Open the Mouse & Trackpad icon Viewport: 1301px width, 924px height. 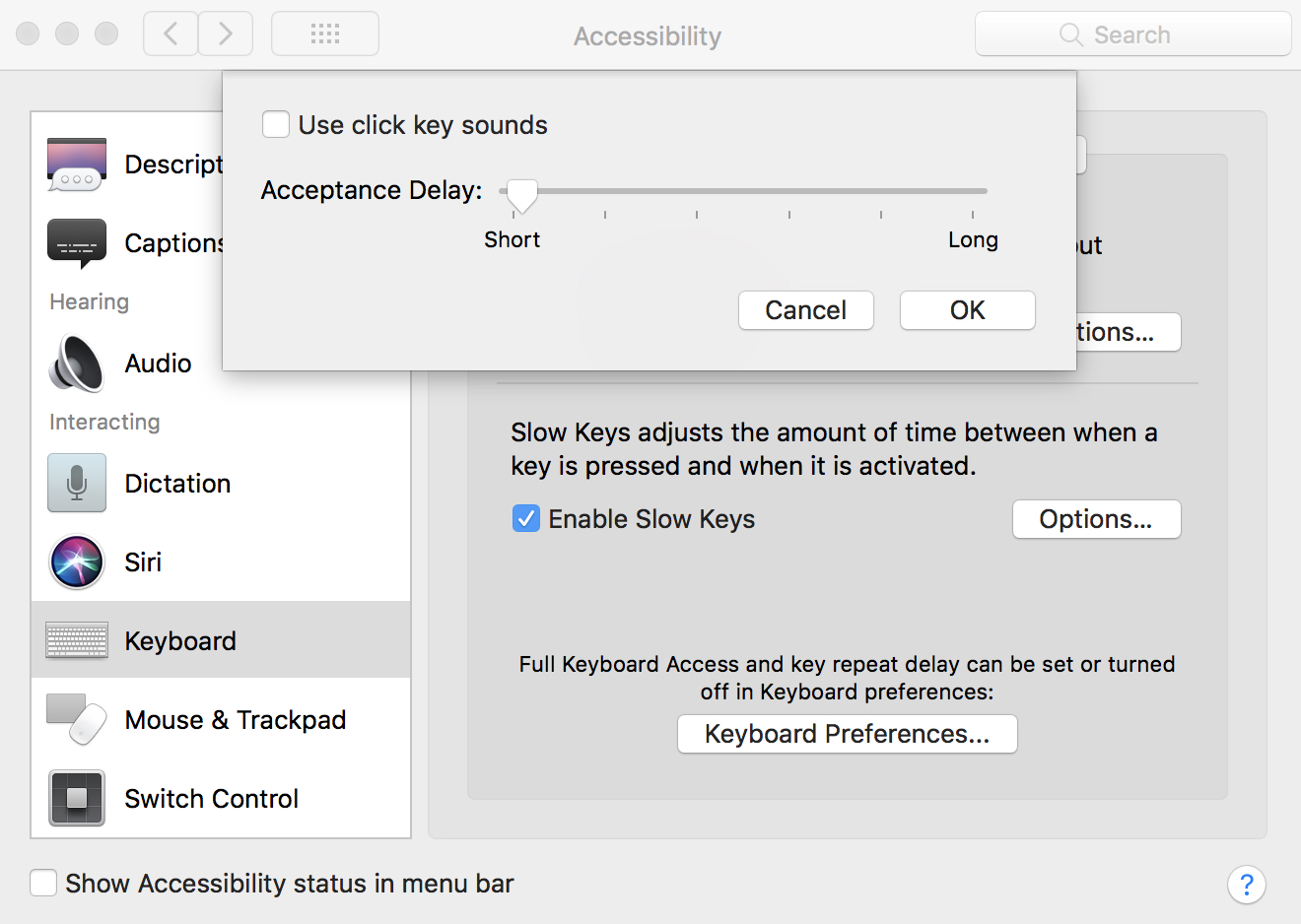[77, 720]
